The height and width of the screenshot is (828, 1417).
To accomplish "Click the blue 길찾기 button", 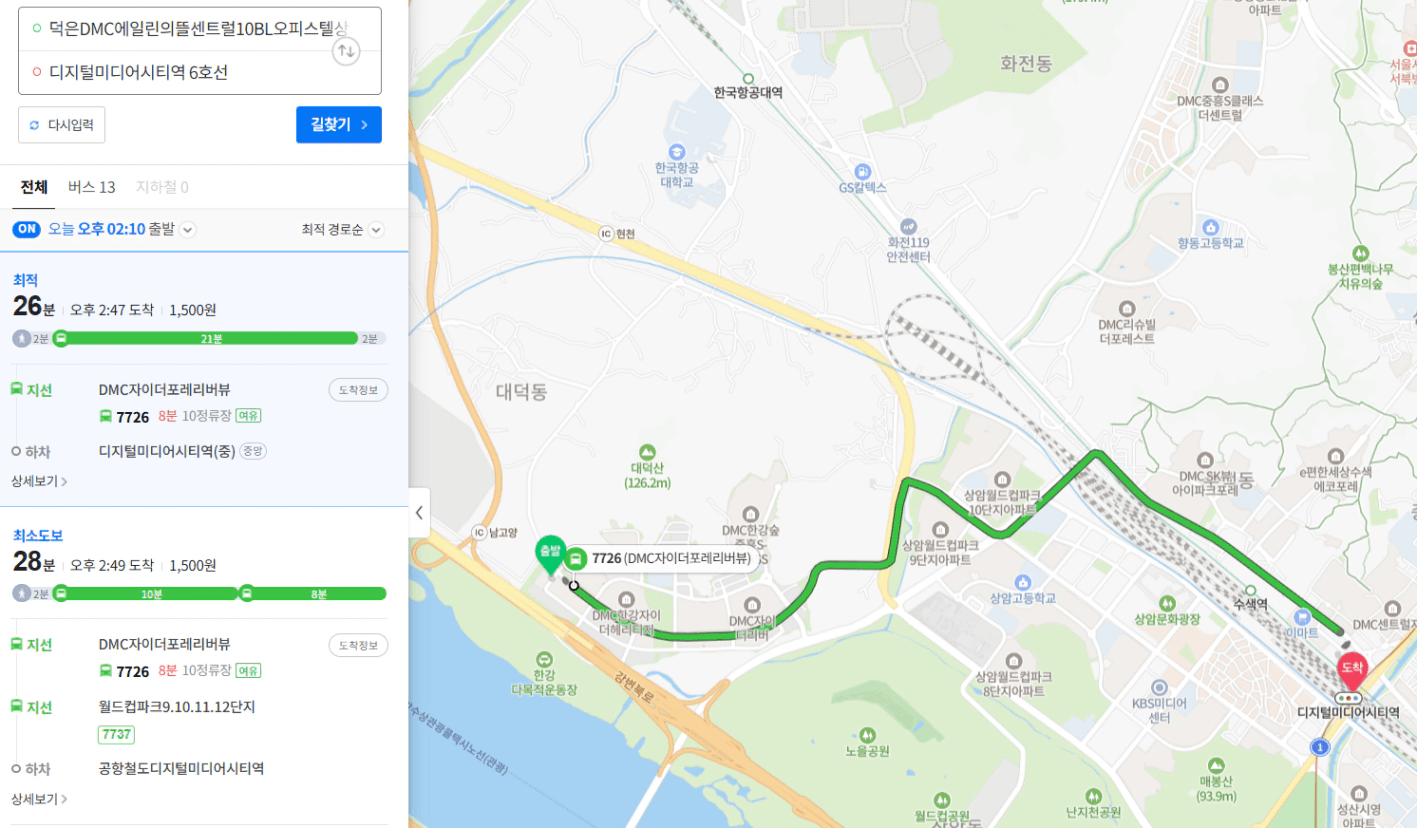I will pyautogui.click(x=339, y=125).
